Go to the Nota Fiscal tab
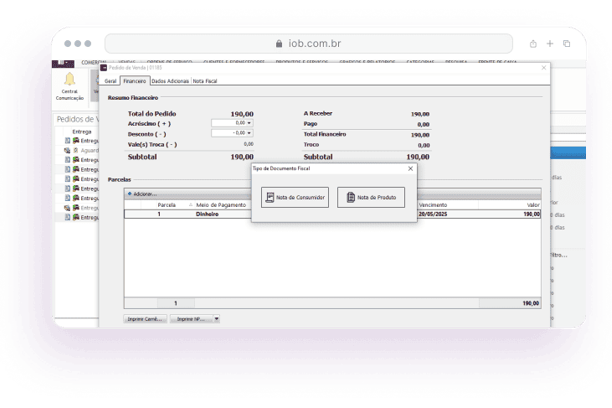This screenshot has width=612, height=408. tap(205, 81)
